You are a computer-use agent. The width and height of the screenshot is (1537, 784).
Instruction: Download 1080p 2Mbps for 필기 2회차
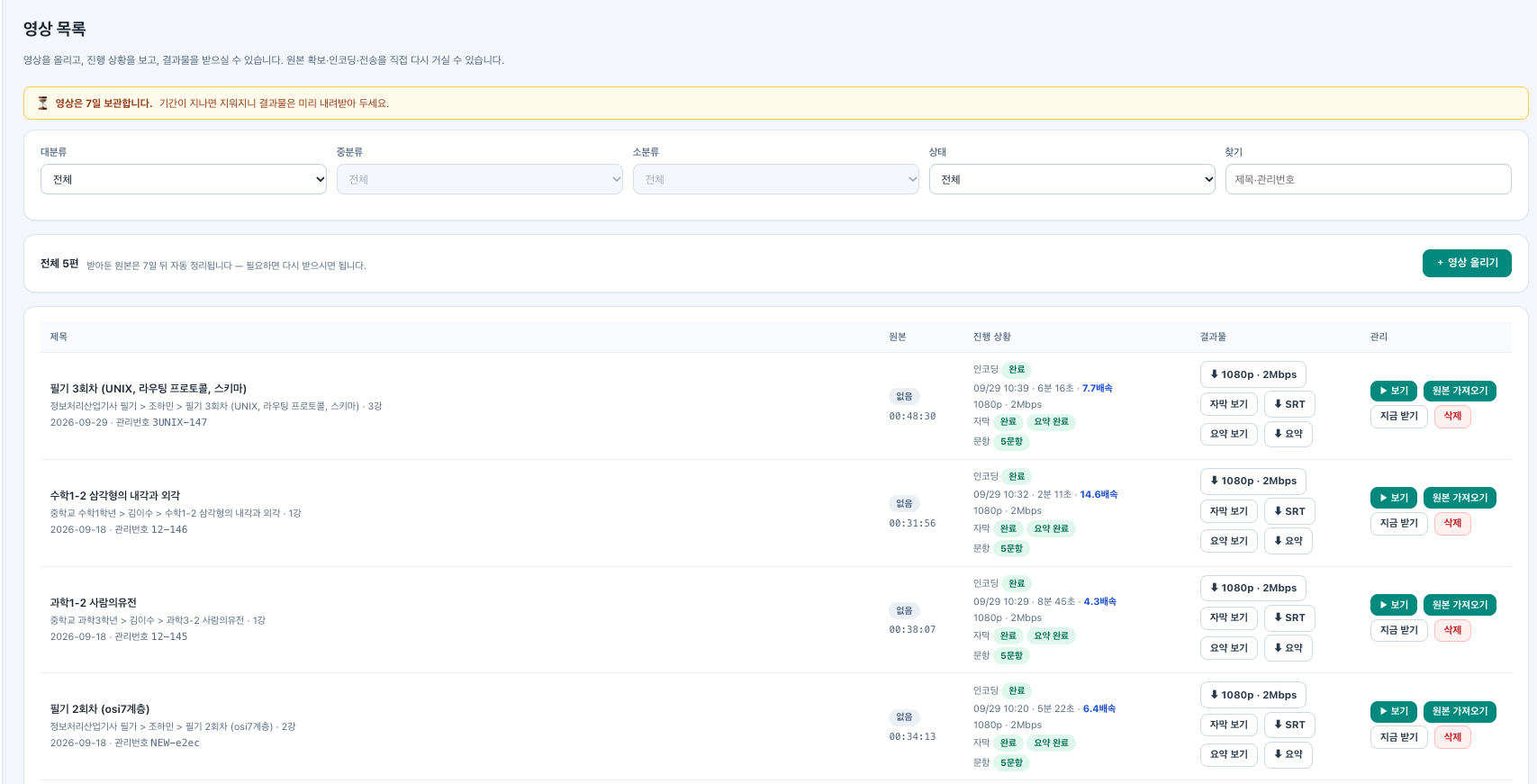tap(1252, 695)
